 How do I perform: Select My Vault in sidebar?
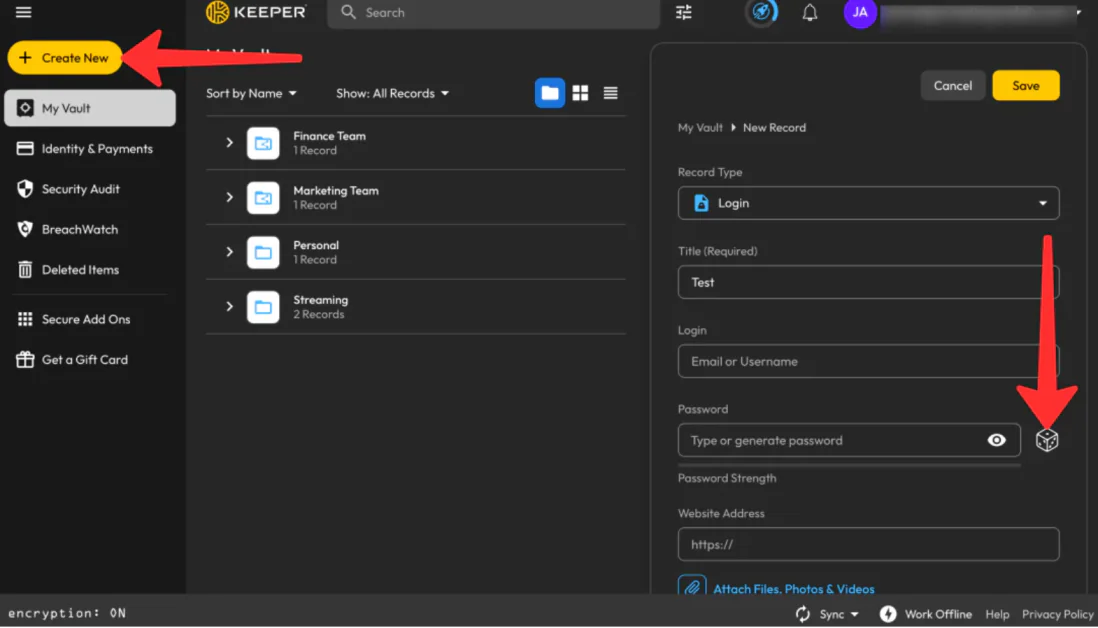[x=90, y=109]
